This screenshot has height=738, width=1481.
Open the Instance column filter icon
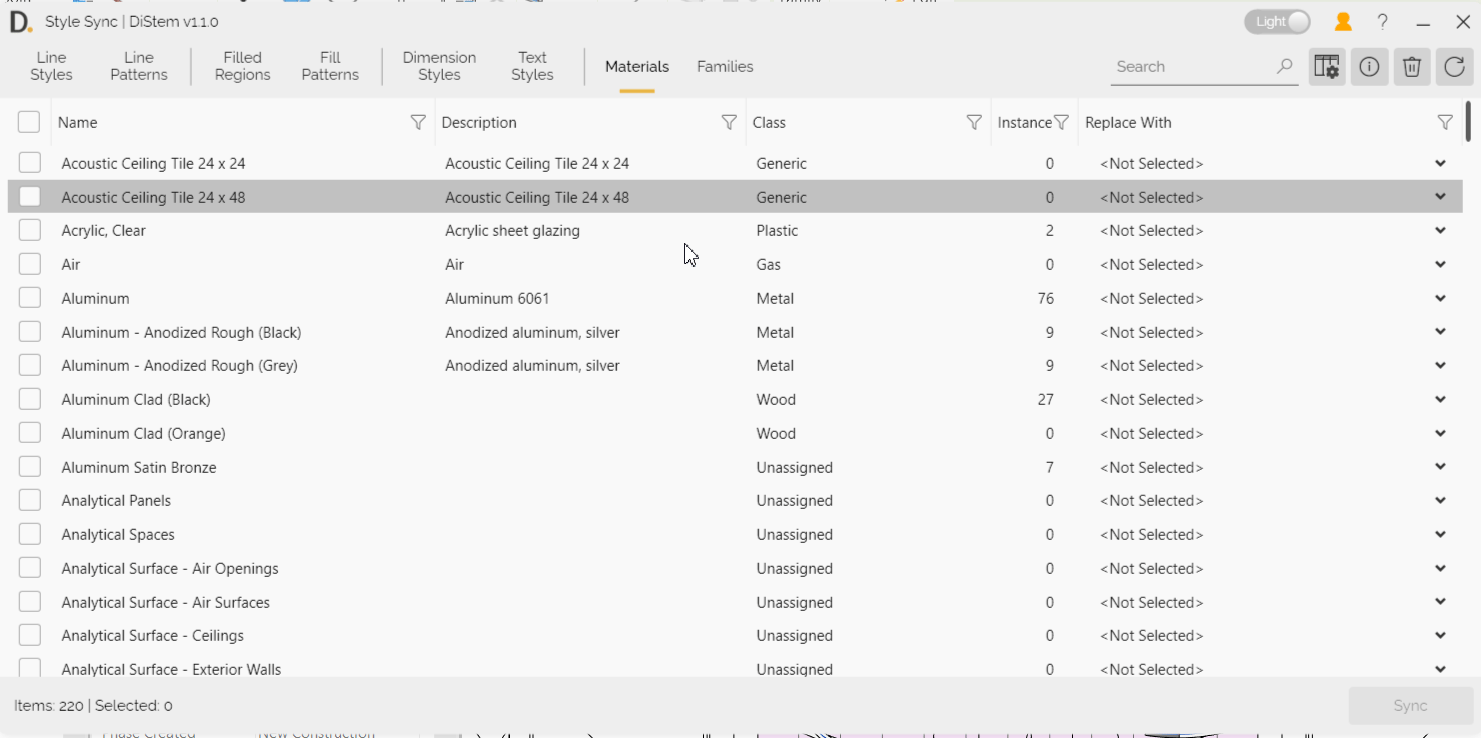(x=1062, y=122)
